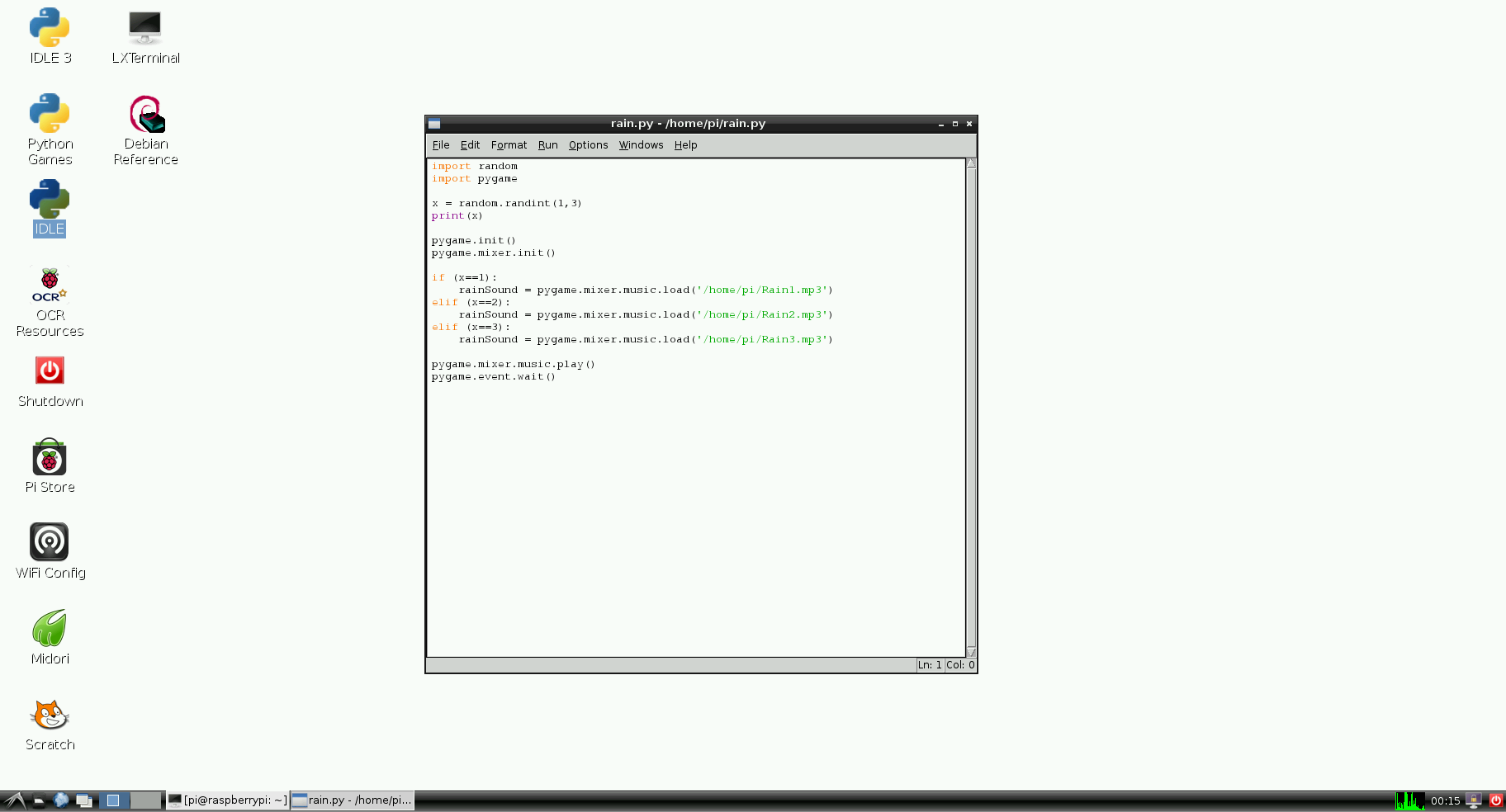Click the Rain1.mp3 path string
The image size is (1506, 812).
[762, 290]
